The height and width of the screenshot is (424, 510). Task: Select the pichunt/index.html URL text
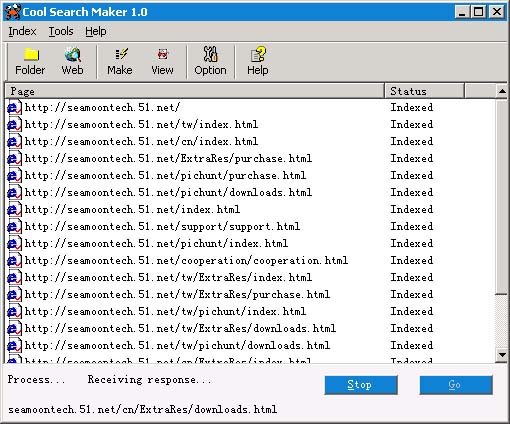[156, 243]
